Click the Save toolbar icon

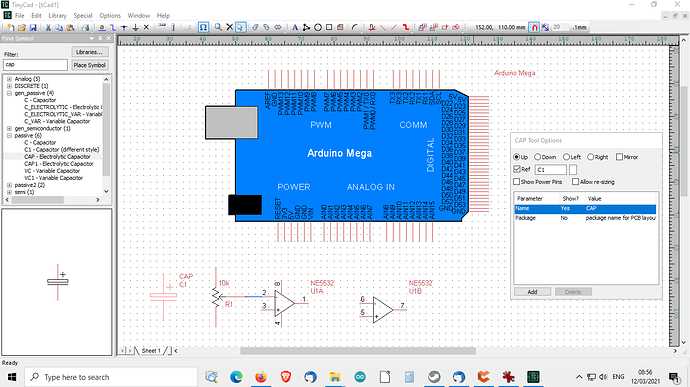(x=33, y=27)
